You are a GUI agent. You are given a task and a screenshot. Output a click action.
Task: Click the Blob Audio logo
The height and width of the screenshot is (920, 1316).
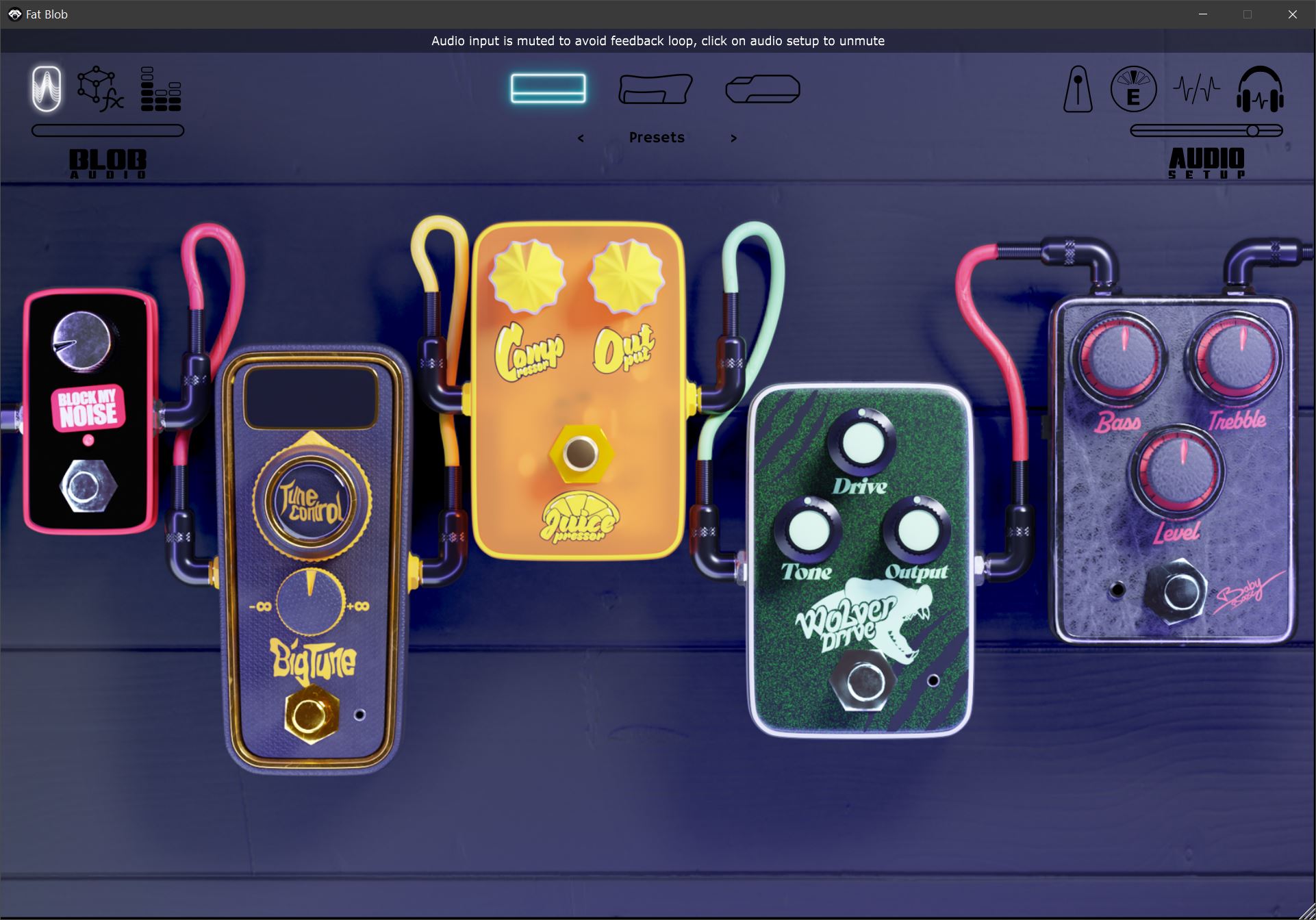point(107,164)
